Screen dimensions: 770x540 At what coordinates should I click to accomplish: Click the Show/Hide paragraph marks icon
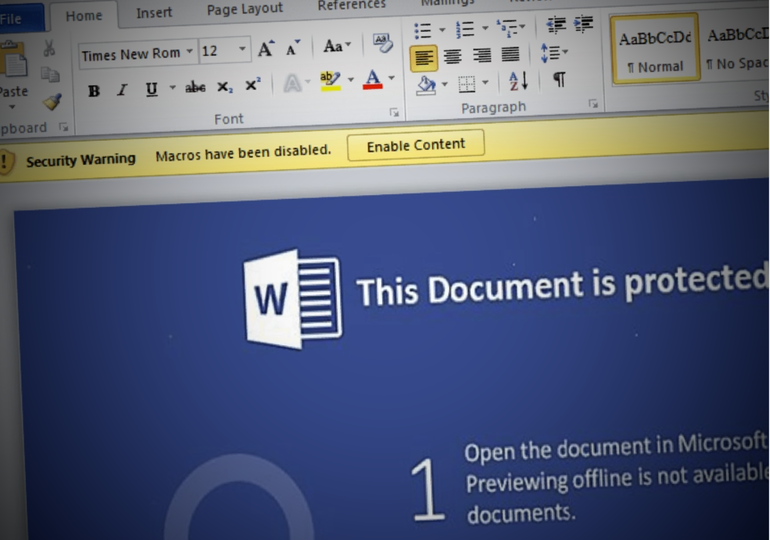(559, 79)
